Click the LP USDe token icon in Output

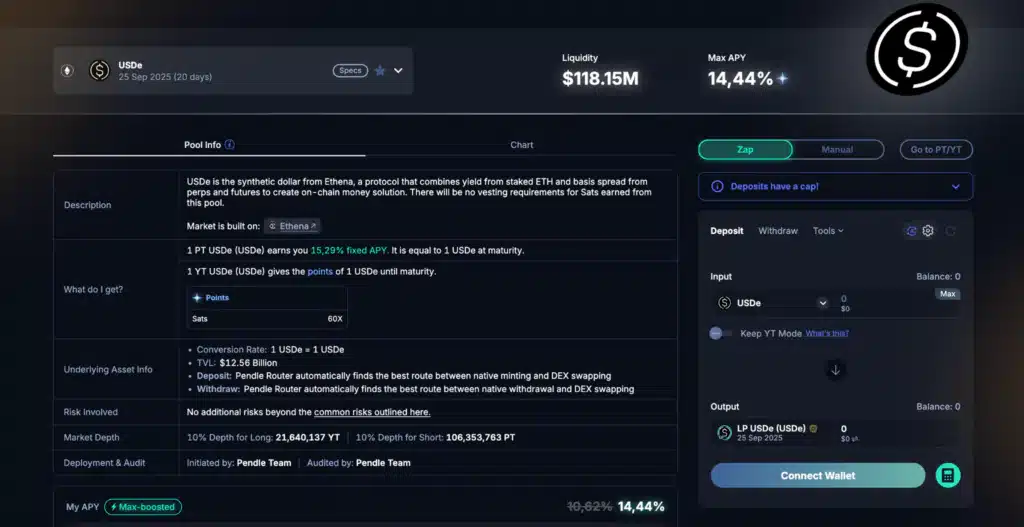(x=724, y=432)
